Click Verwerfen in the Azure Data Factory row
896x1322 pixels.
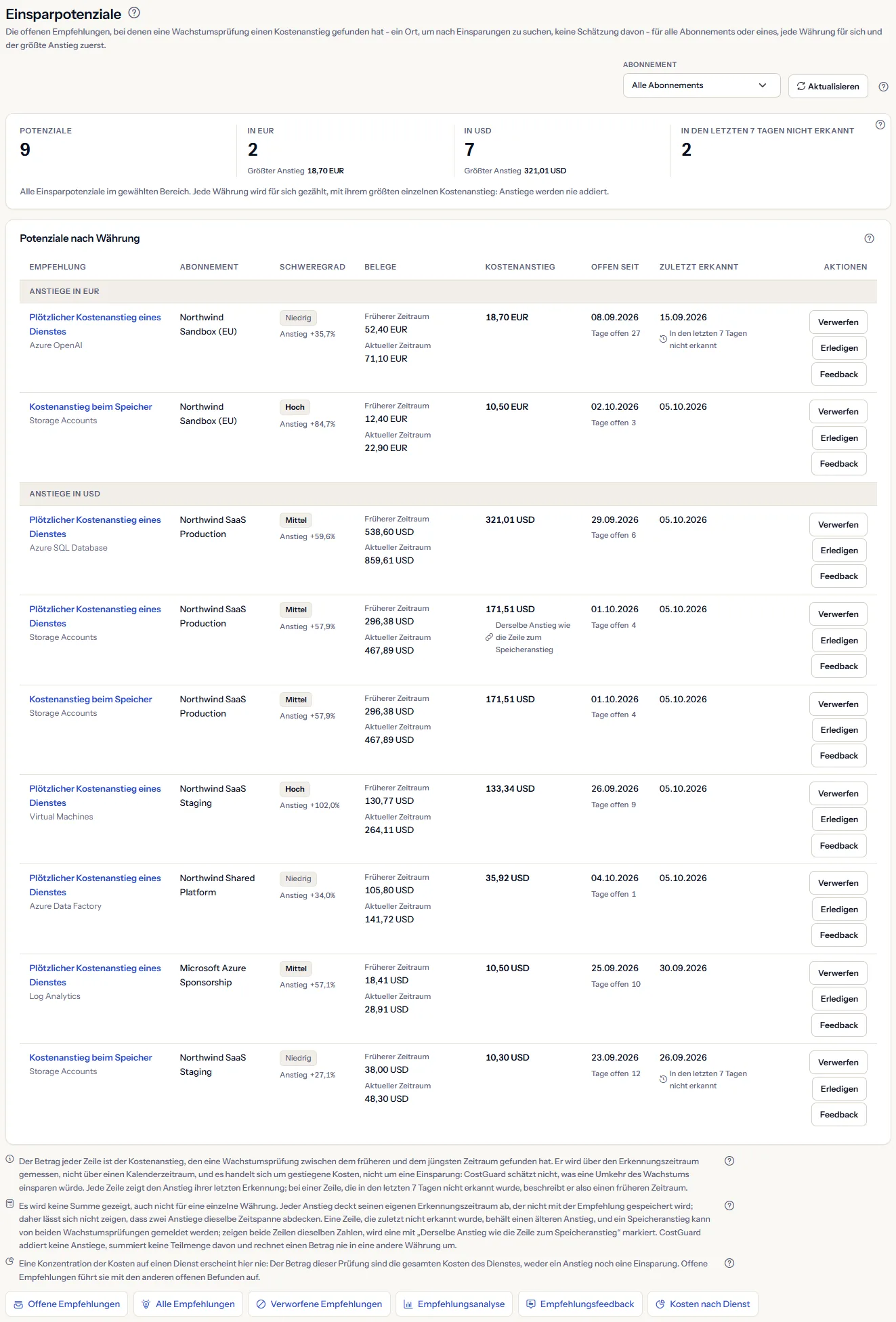pyautogui.click(x=838, y=883)
